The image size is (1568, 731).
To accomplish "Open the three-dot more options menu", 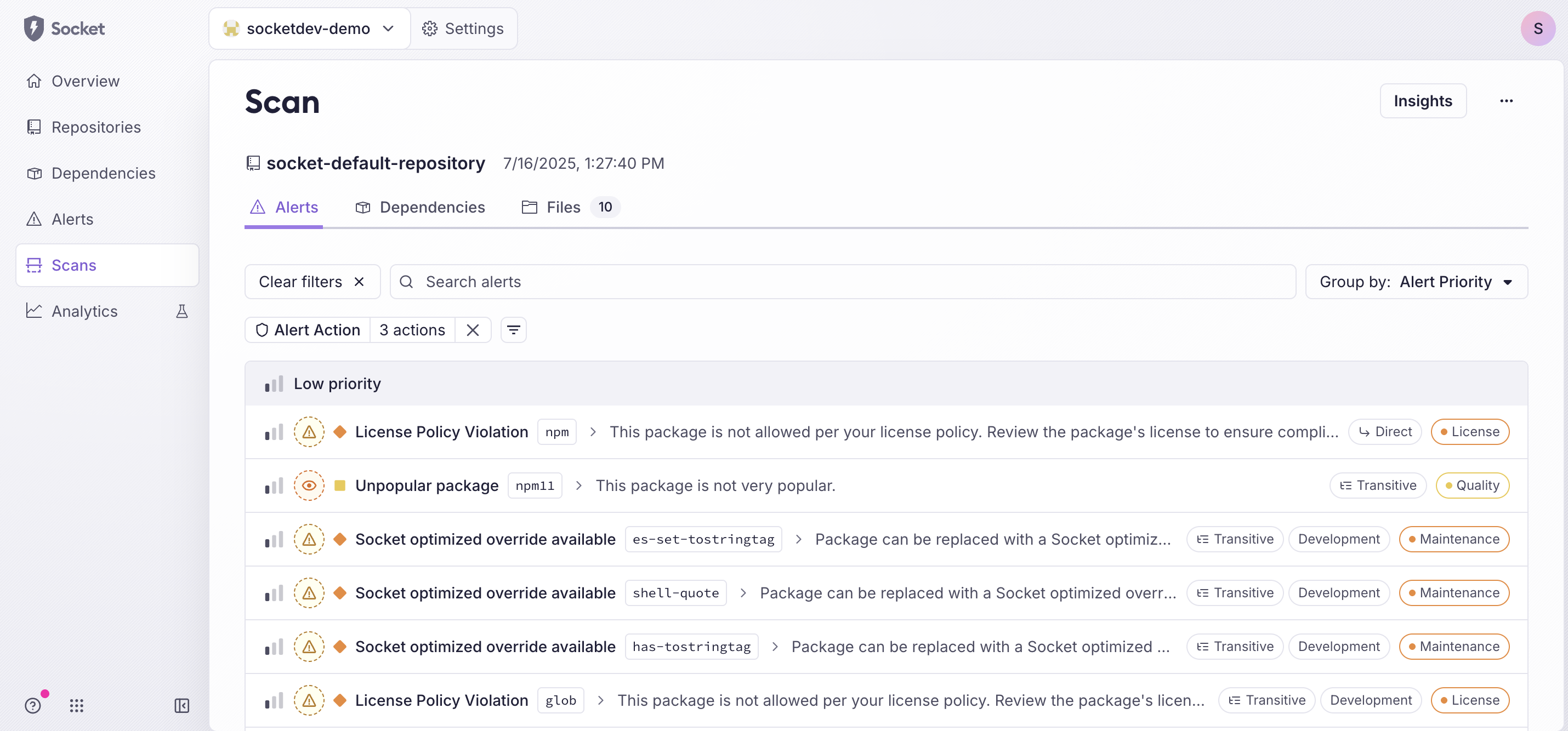I will (x=1506, y=101).
